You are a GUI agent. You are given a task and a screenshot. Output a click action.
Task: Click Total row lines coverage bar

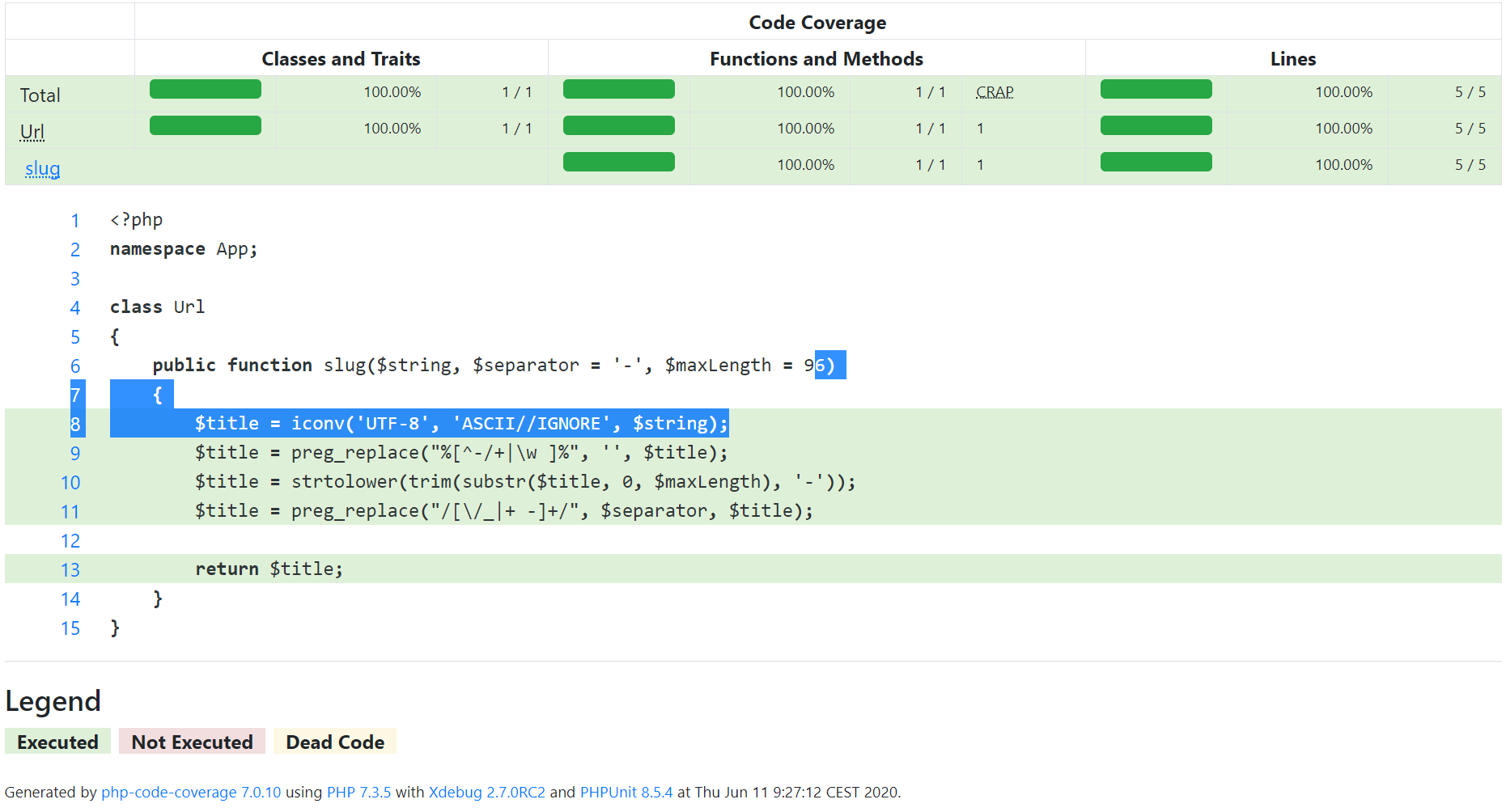click(1156, 89)
